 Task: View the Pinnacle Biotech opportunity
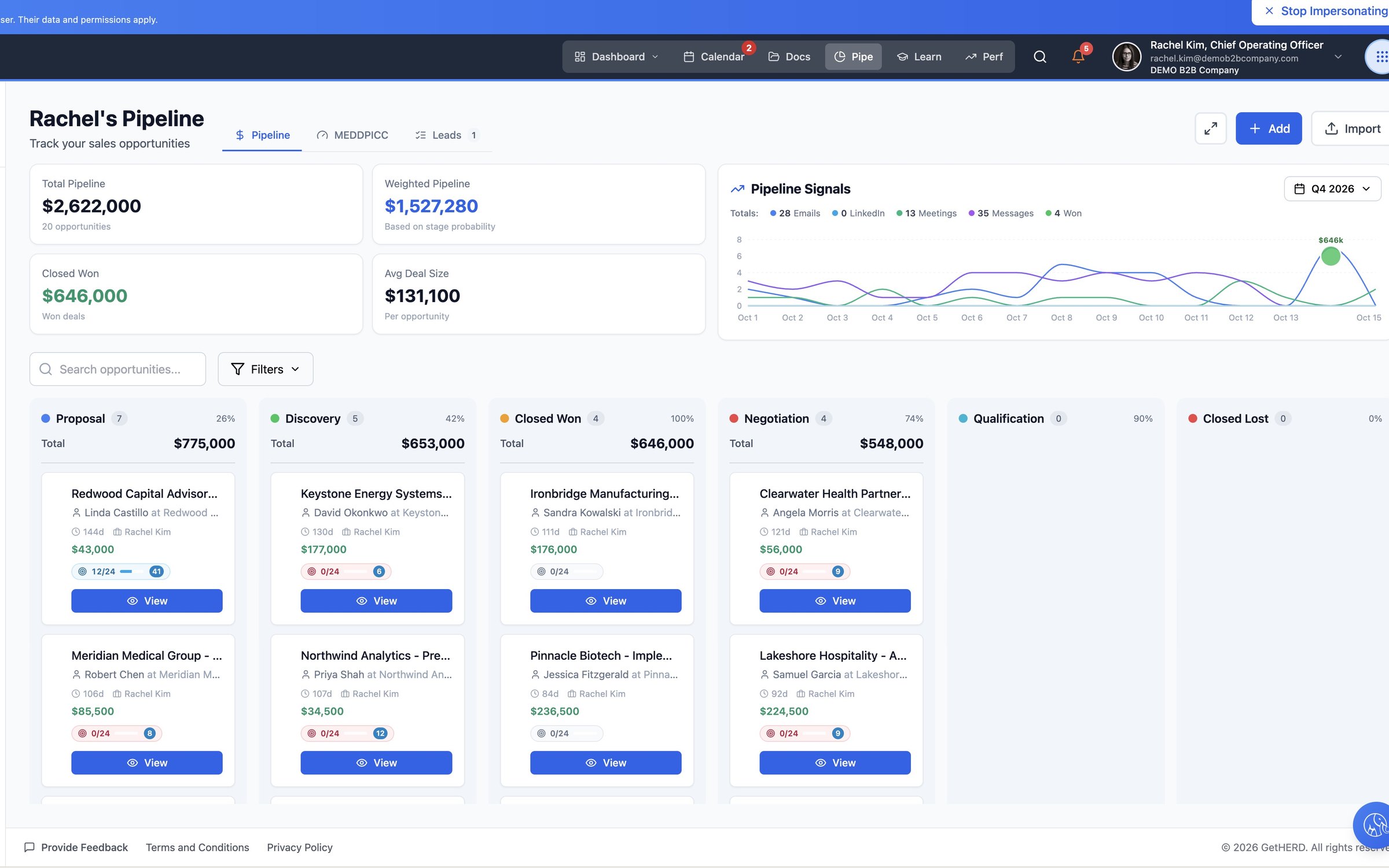coord(605,763)
